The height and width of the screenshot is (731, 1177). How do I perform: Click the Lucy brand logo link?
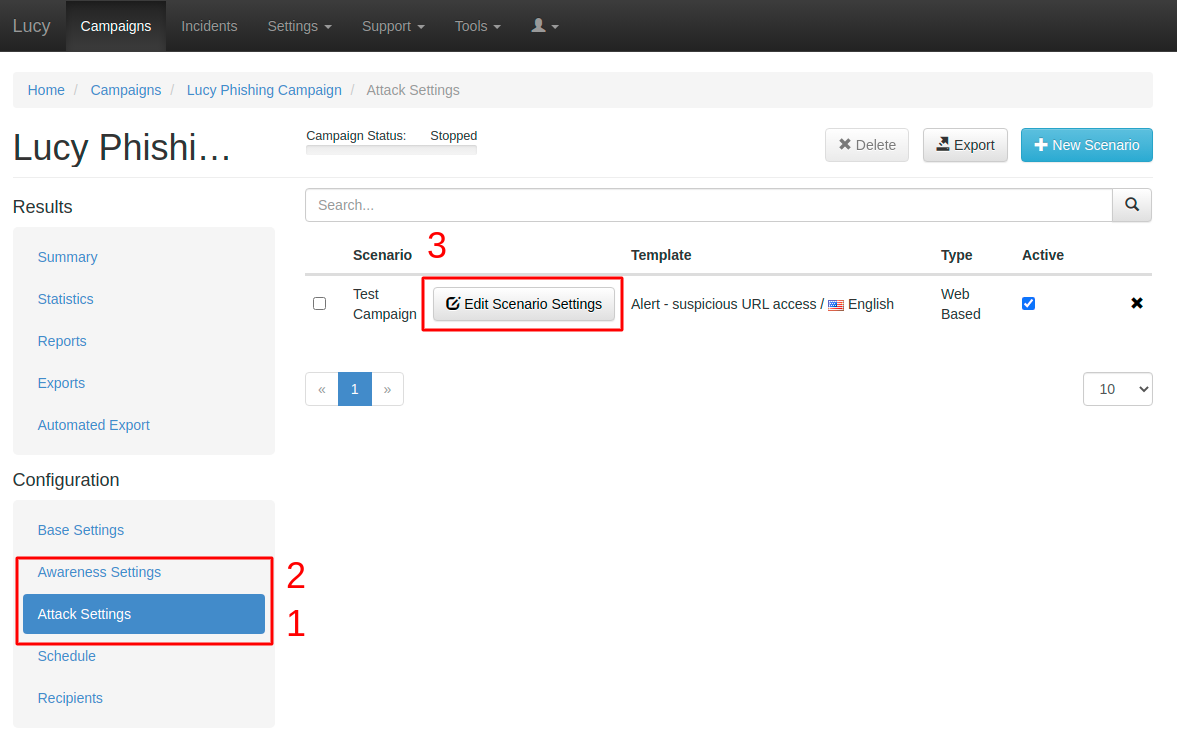32,26
